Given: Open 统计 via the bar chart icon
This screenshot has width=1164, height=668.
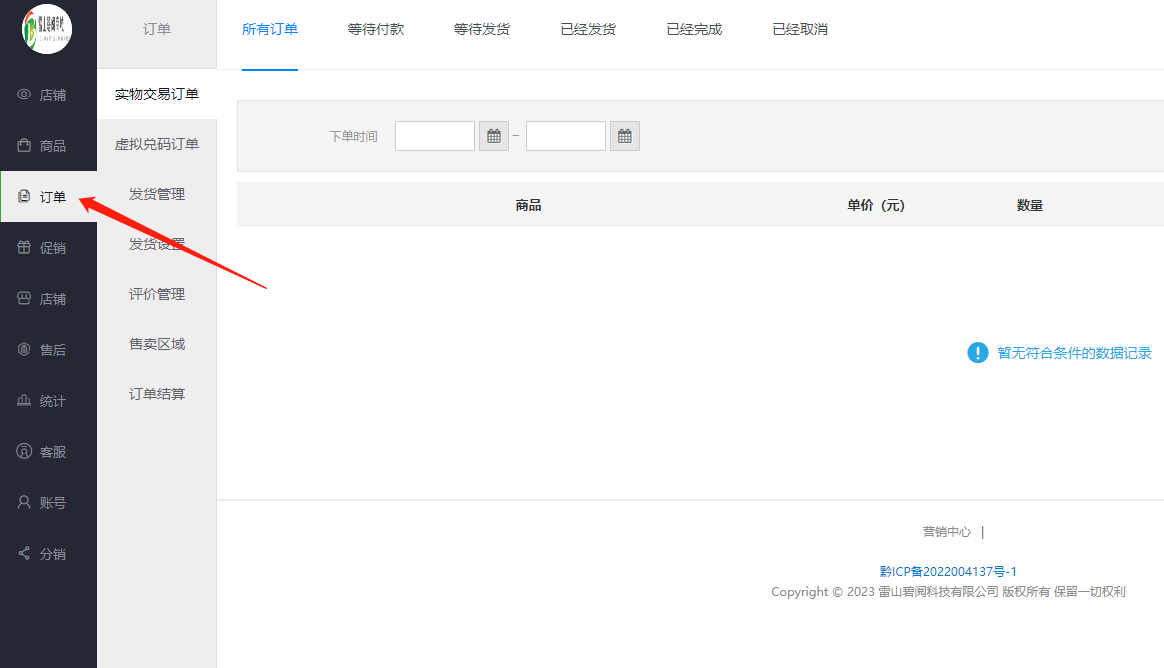Looking at the screenshot, I should [x=25, y=401].
